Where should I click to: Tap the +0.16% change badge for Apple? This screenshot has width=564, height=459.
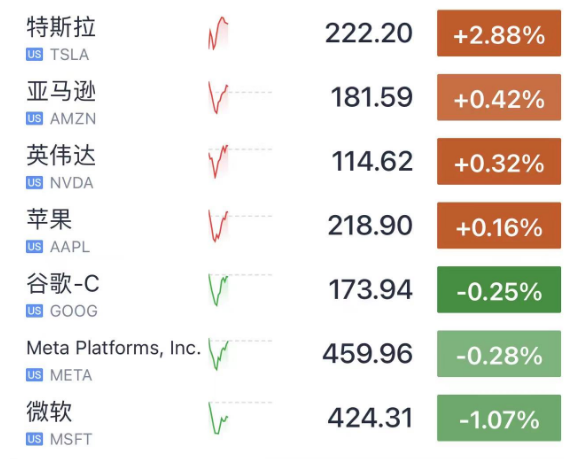(x=499, y=225)
